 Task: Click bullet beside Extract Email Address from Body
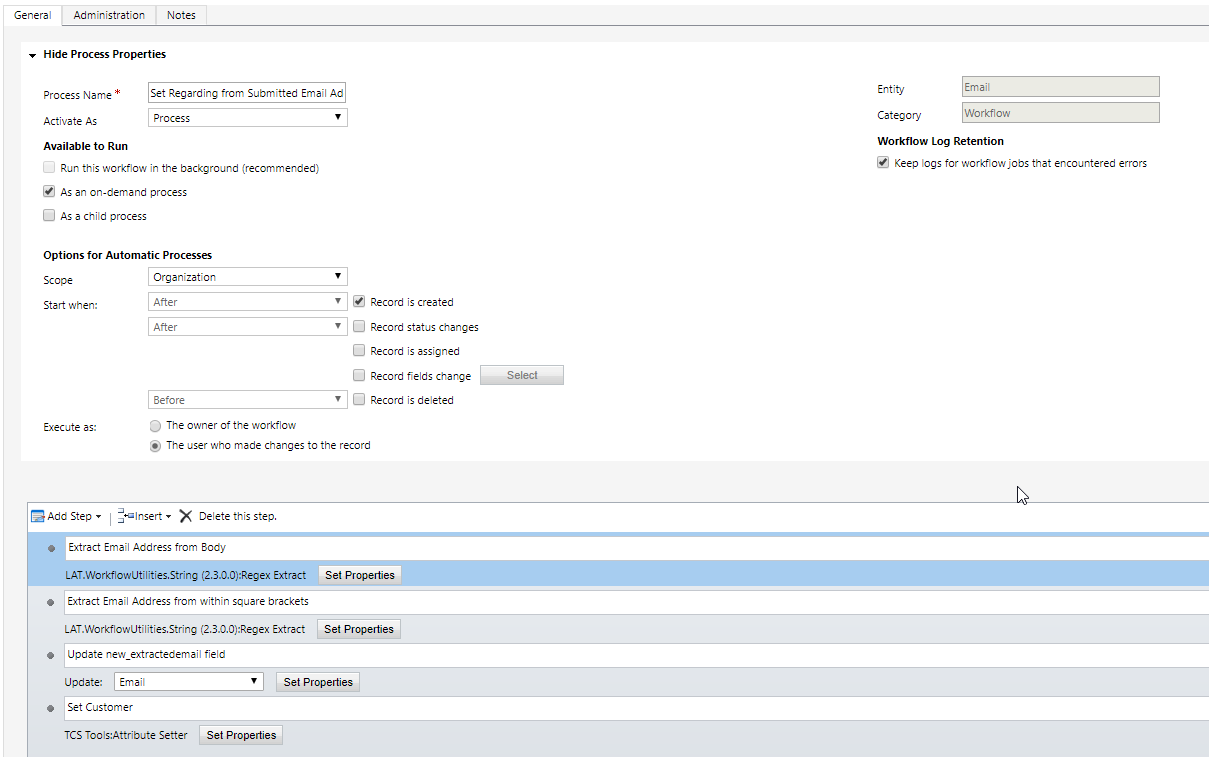pos(51,548)
